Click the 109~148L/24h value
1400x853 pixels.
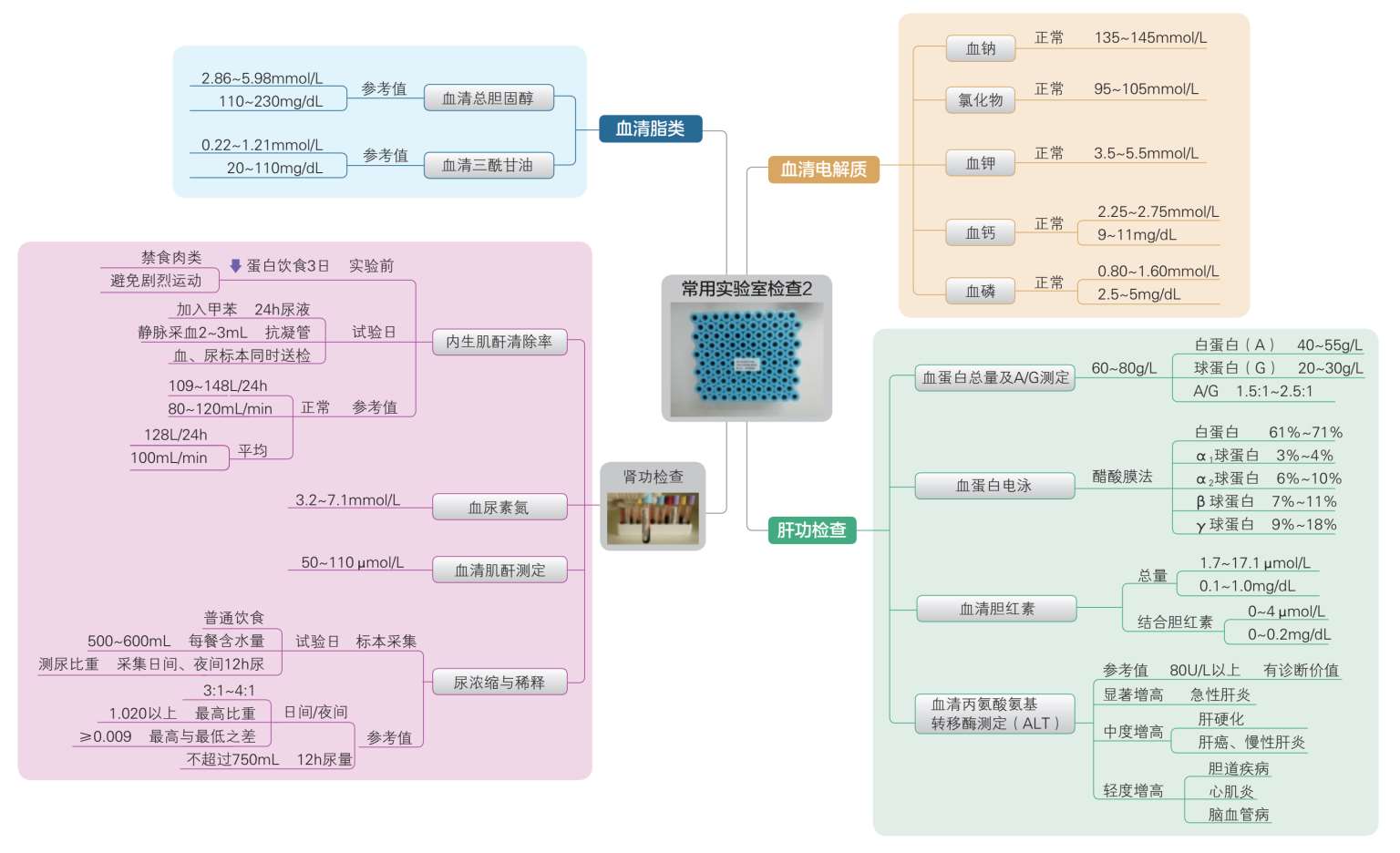(218, 385)
